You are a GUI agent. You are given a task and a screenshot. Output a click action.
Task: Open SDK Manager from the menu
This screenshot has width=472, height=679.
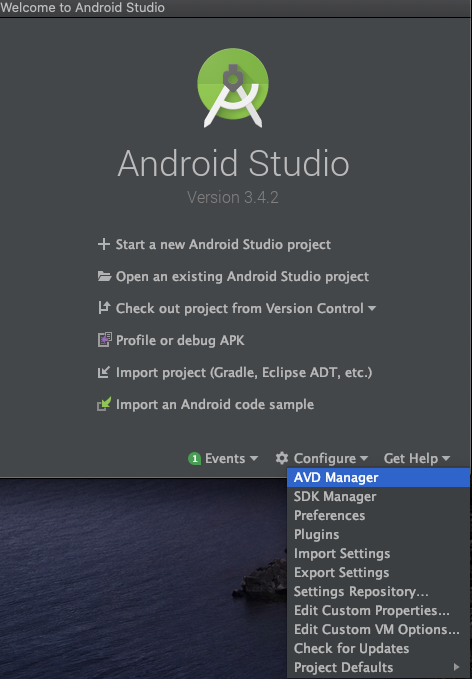click(378, 496)
